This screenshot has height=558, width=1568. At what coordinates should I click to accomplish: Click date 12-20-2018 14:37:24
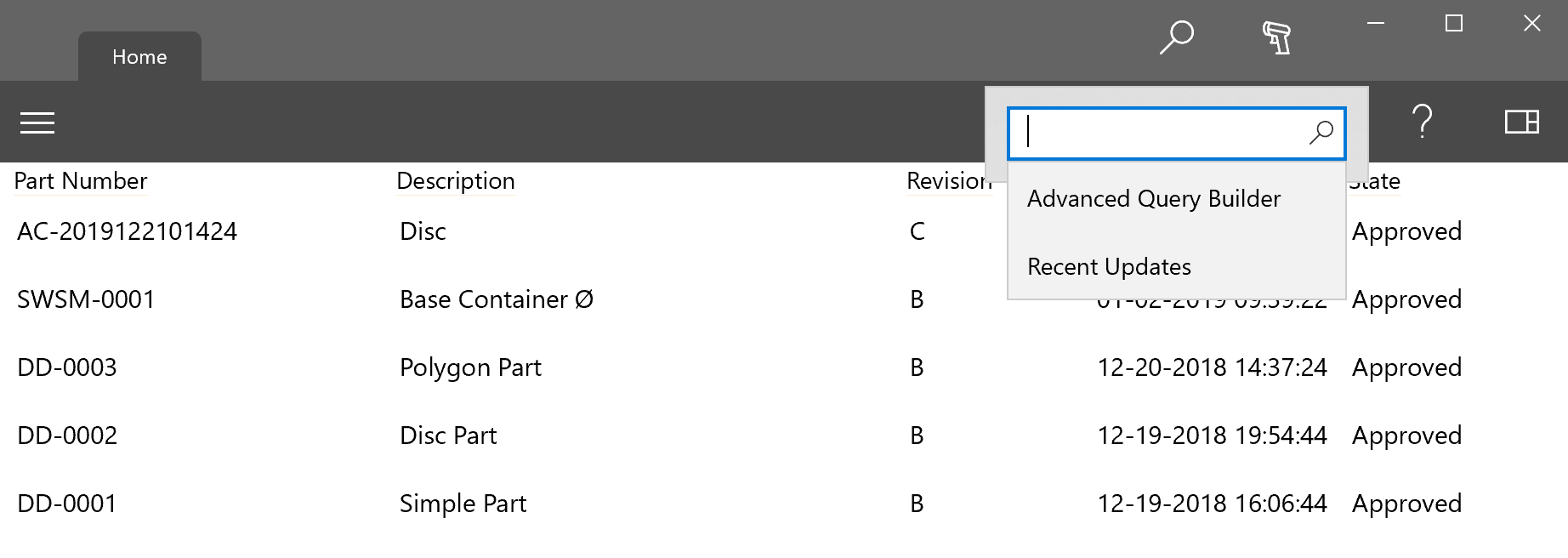coord(1212,367)
